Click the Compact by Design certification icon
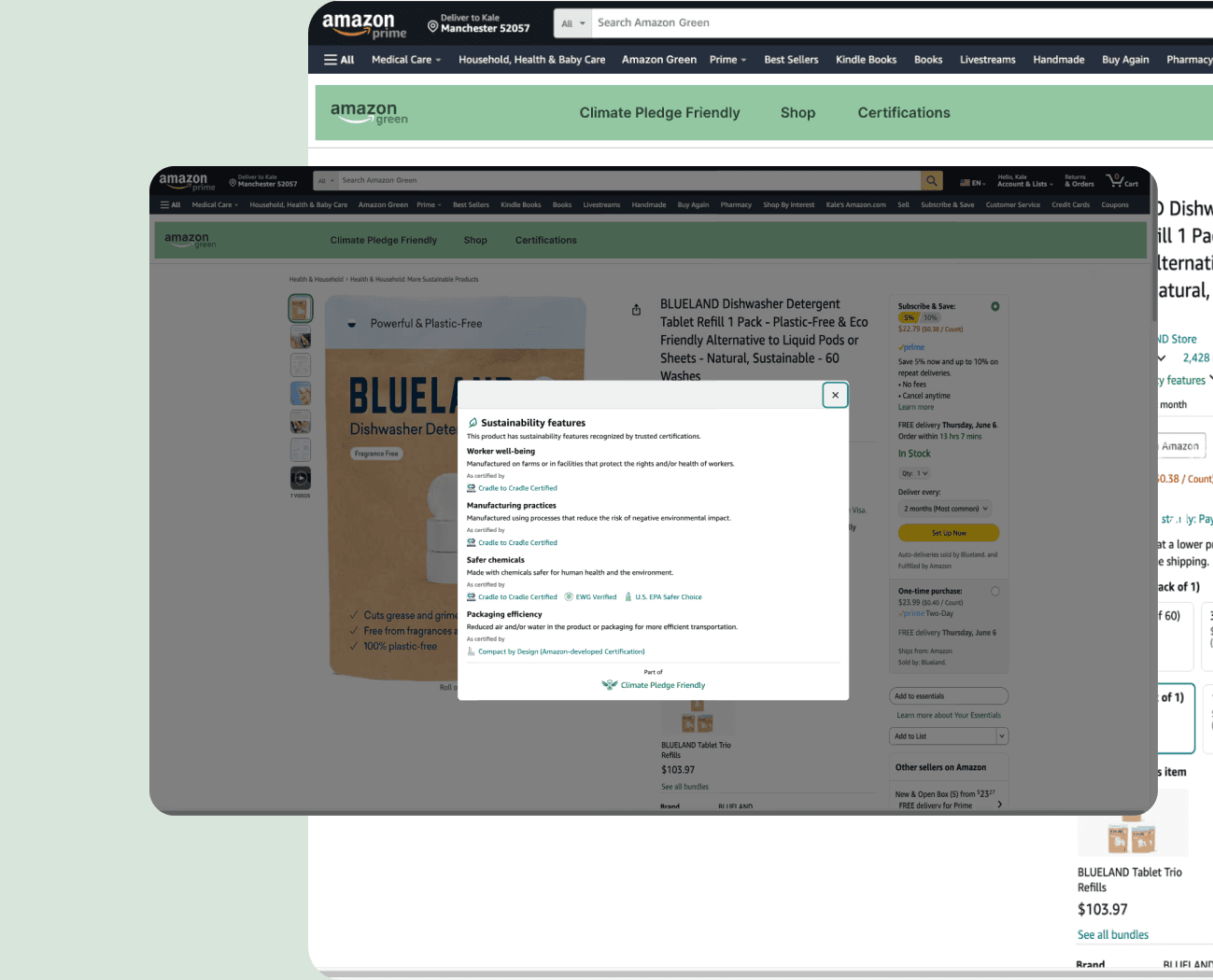Image resolution: width=1213 pixels, height=980 pixels. [472, 651]
